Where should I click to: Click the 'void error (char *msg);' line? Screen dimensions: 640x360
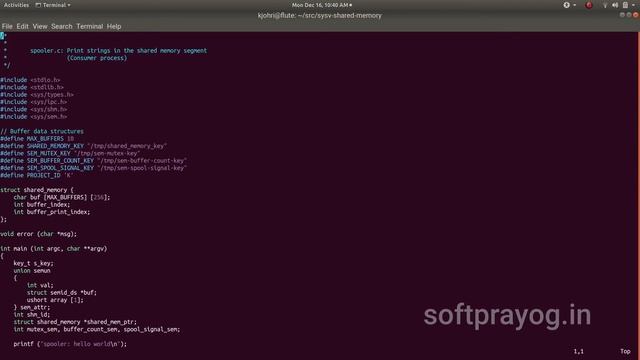tap(38, 234)
